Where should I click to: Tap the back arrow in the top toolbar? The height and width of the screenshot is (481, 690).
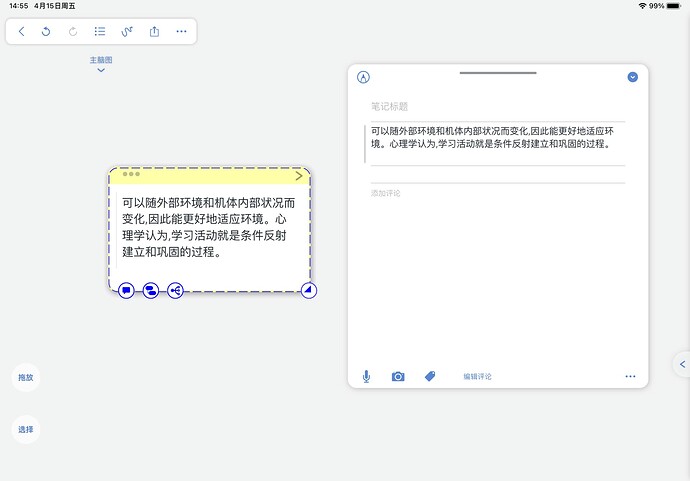pyautogui.click(x=22, y=32)
